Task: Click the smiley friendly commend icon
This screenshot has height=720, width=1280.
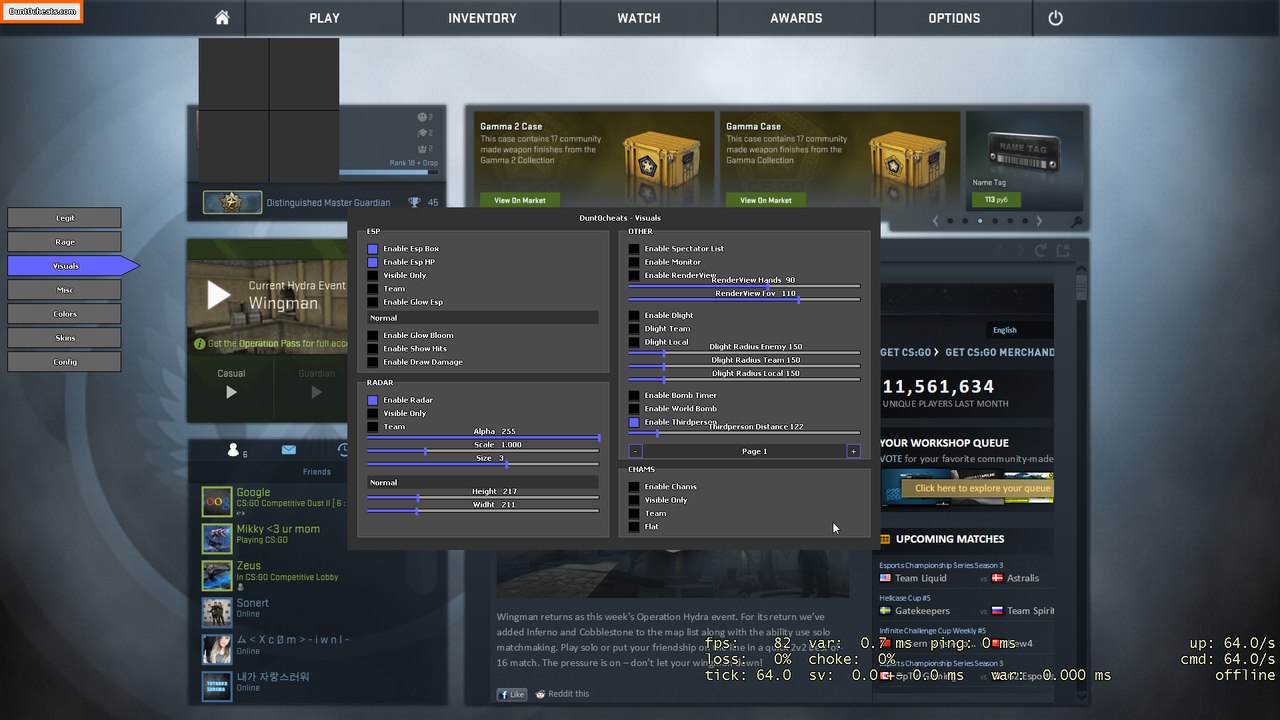Action: click(x=423, y=117)
